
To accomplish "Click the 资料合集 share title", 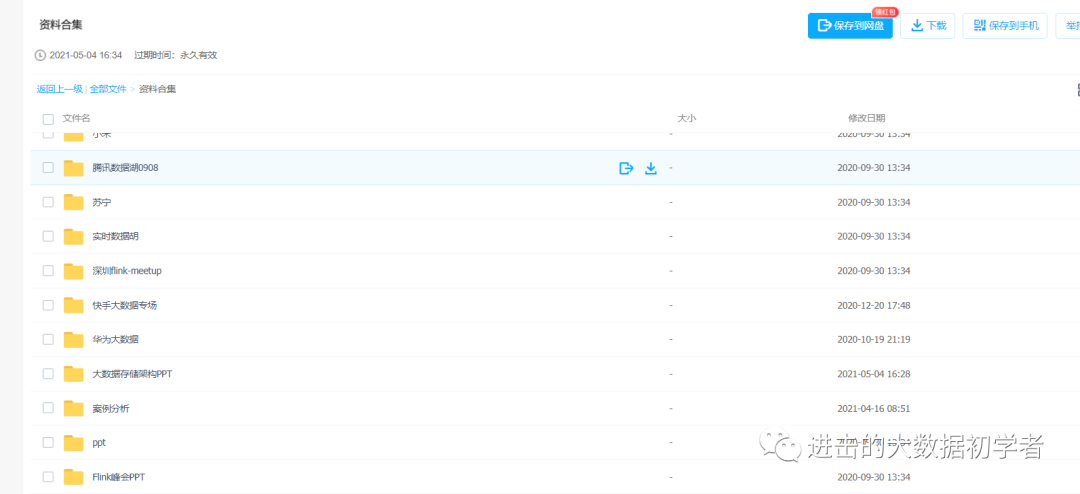I will click(x=61, y=25).
